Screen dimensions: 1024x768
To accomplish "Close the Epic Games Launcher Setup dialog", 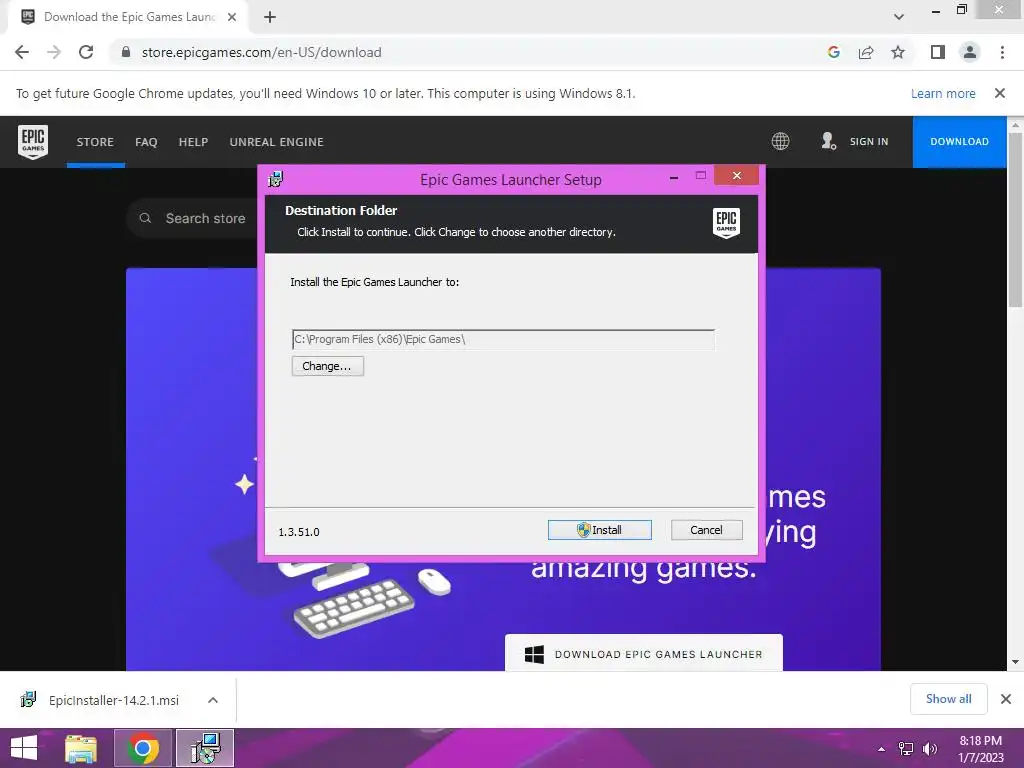I will pyautogui.click(x=737, y=176).
